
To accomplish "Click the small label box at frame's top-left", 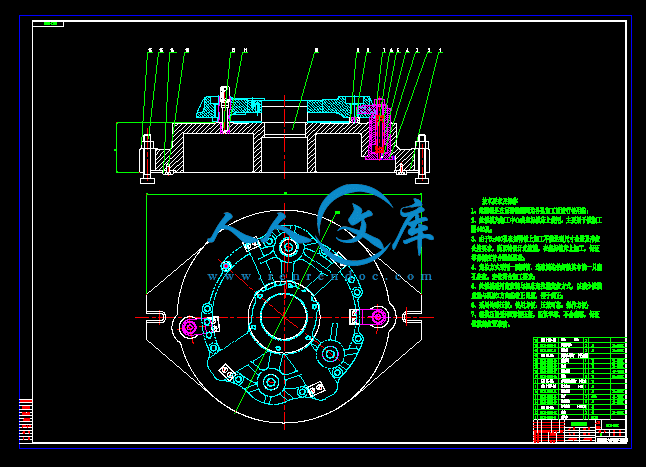I will coord(48,24).
